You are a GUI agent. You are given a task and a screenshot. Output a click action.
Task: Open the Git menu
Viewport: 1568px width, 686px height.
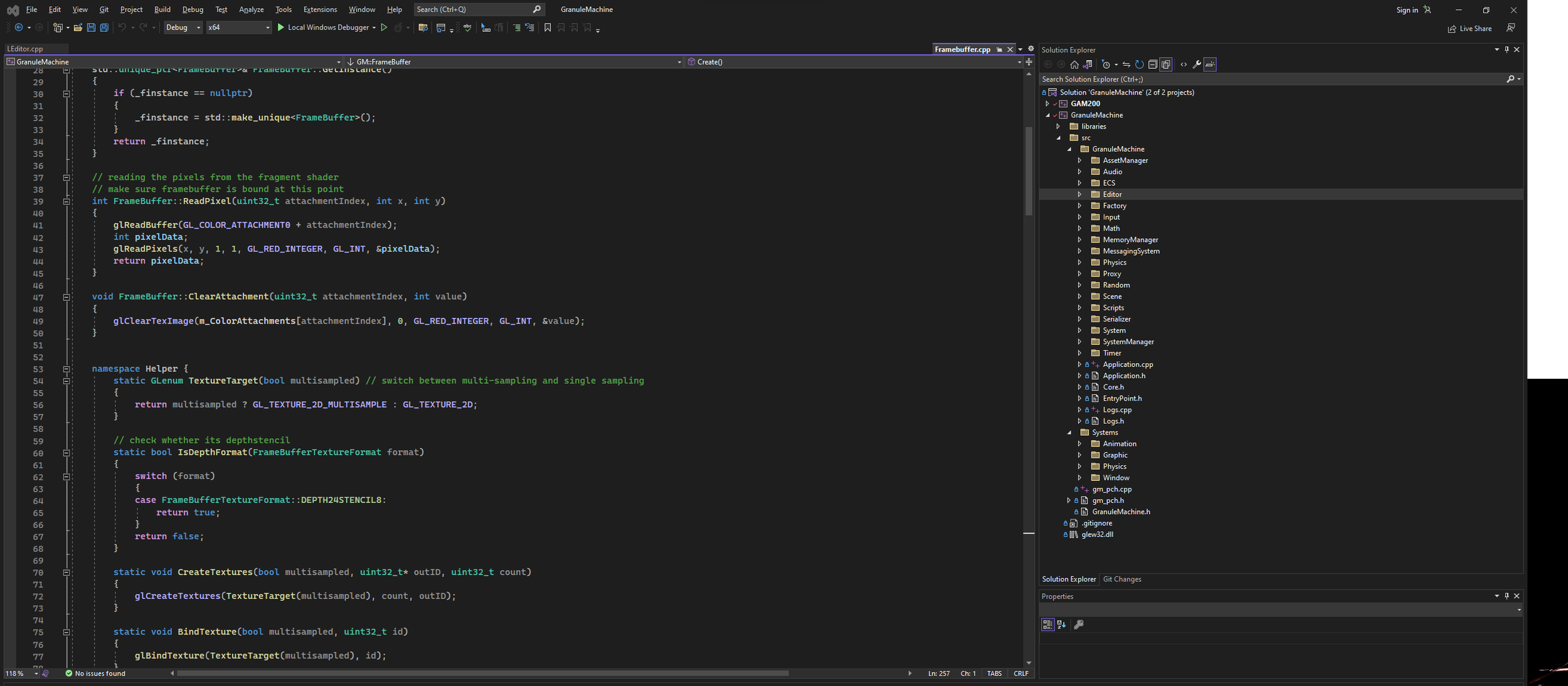(x=104, y=9)
